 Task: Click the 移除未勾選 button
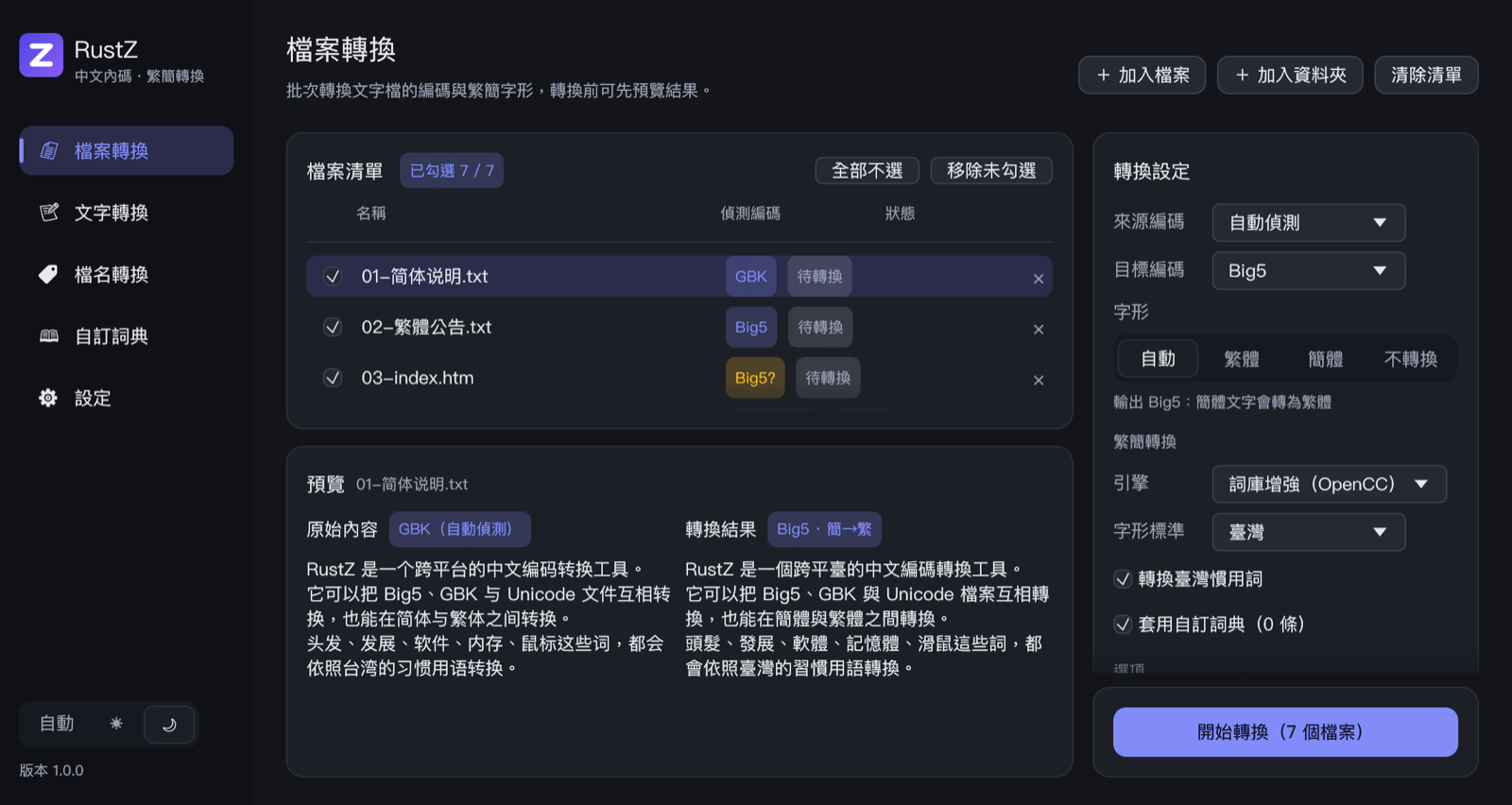992,171
